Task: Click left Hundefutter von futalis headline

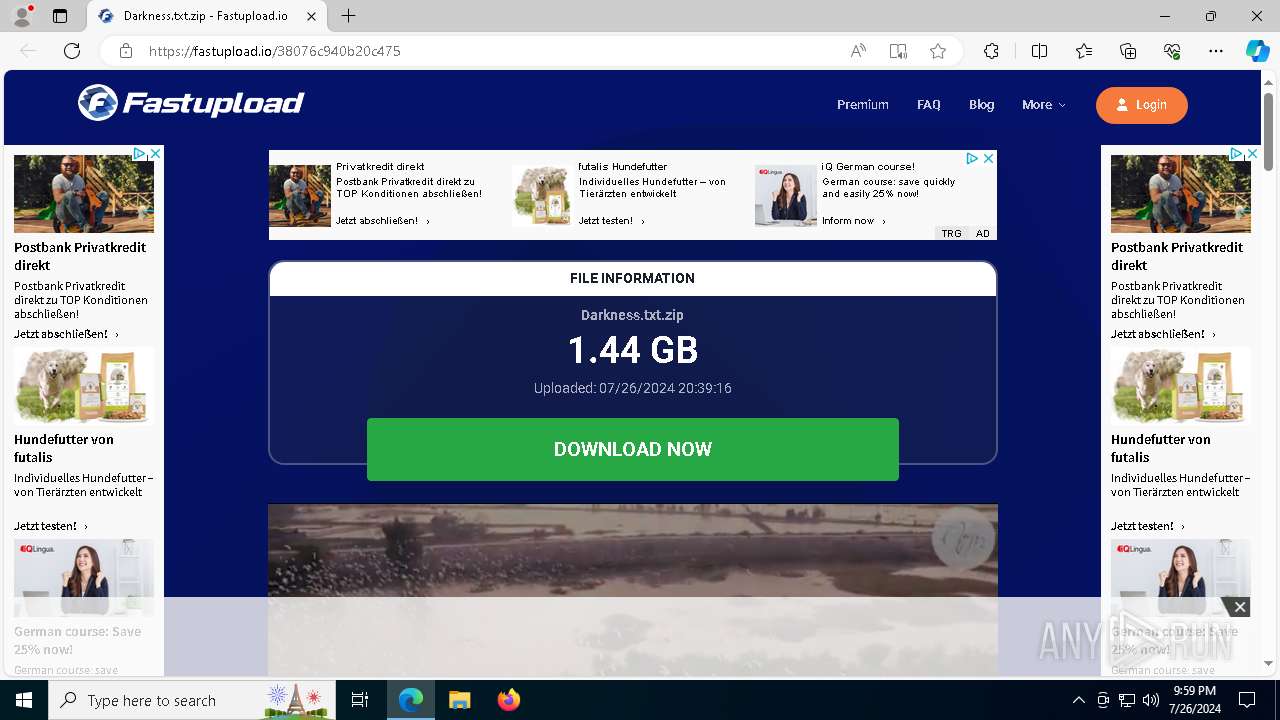Action: 64,448
